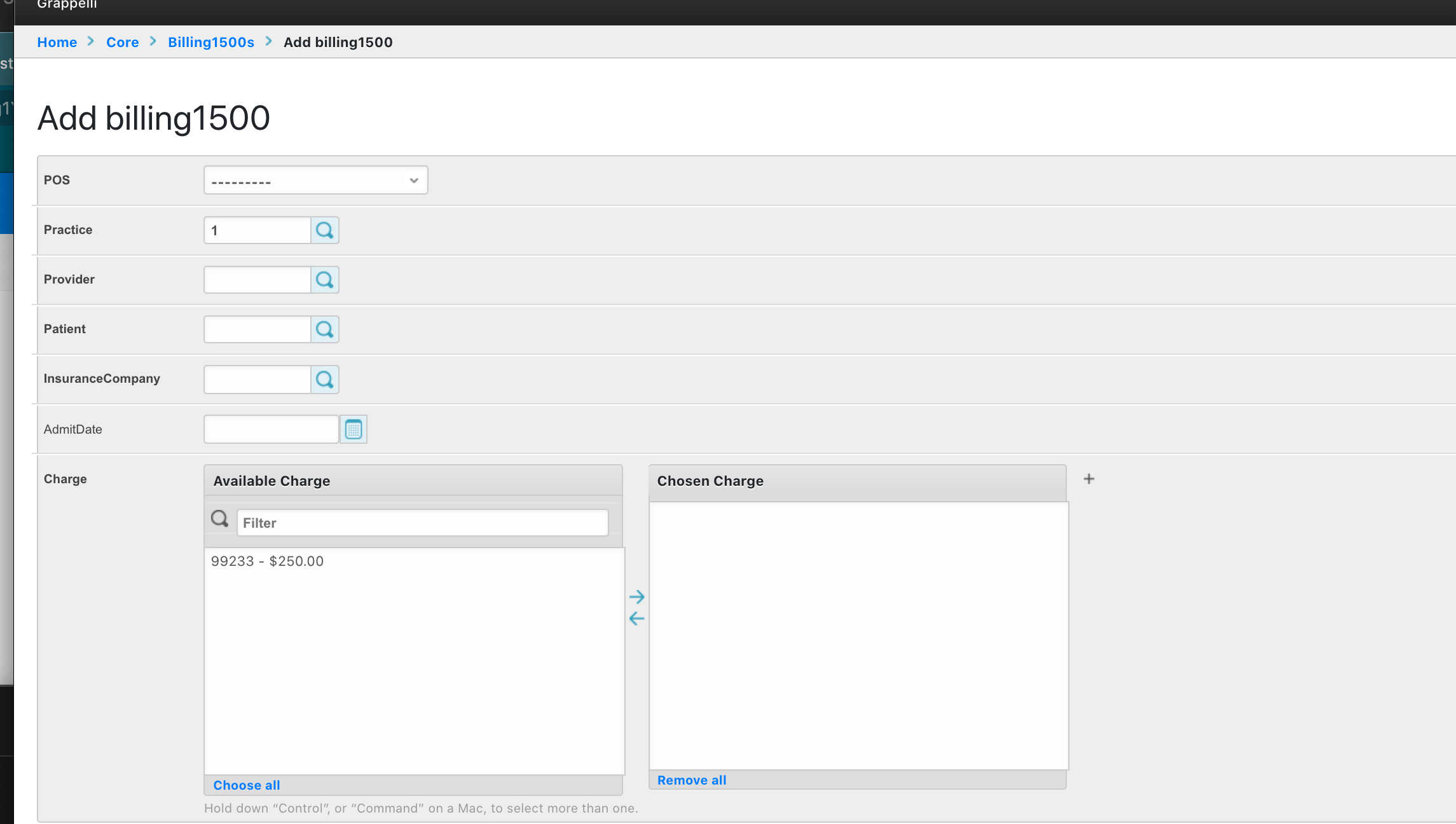
Task: Open the InsuranceCompany lookup magnifier
Action: (324, 379)
